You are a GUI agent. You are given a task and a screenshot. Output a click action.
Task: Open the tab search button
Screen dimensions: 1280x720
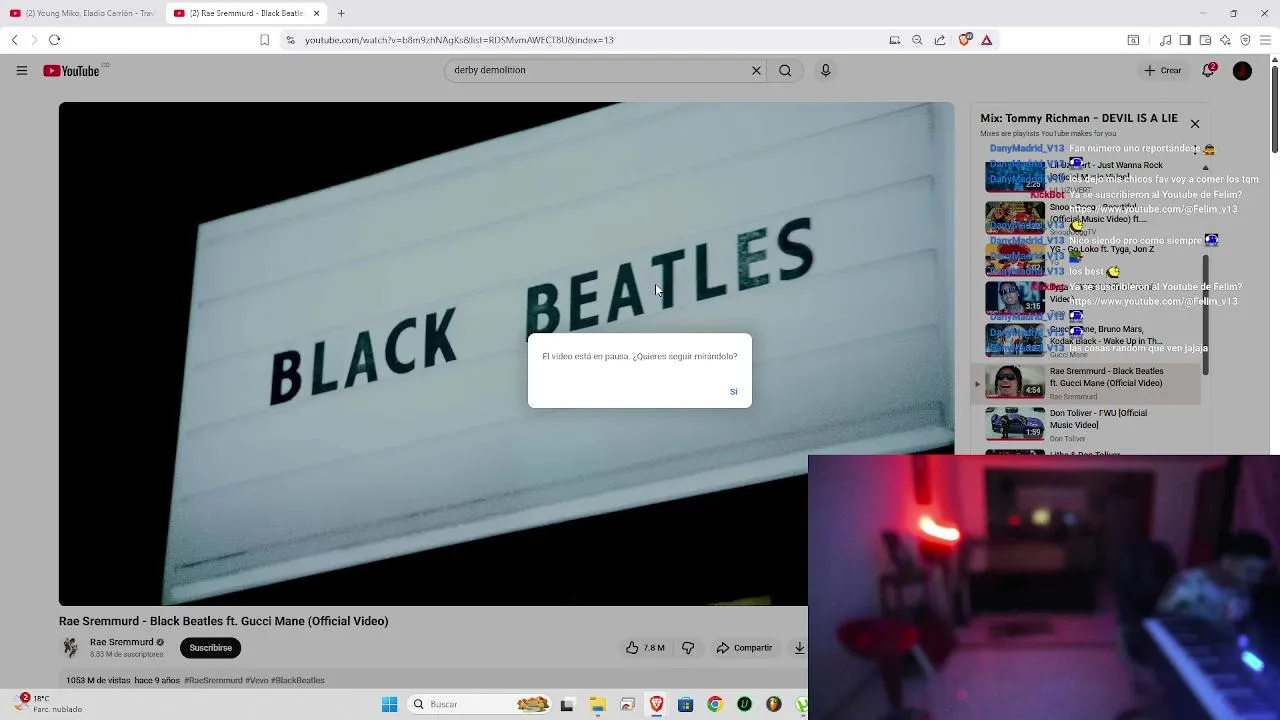coord(1133,40)
